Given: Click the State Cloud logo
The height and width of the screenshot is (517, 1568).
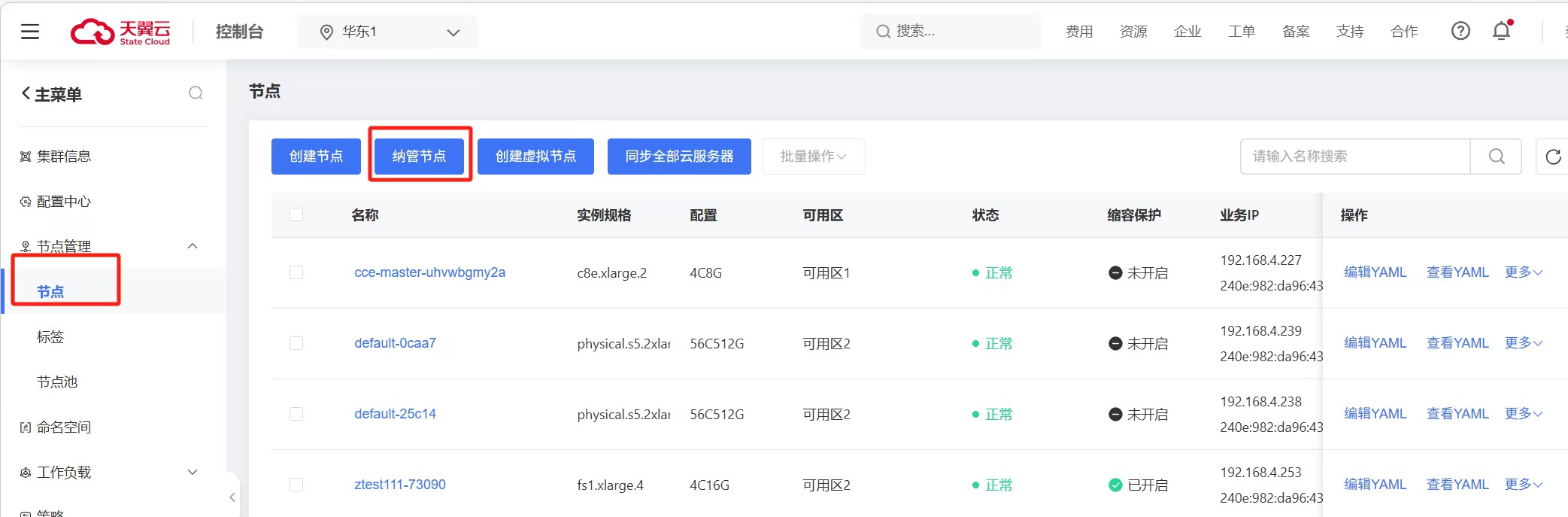Looking at the screenshot, I should (120, 32).
